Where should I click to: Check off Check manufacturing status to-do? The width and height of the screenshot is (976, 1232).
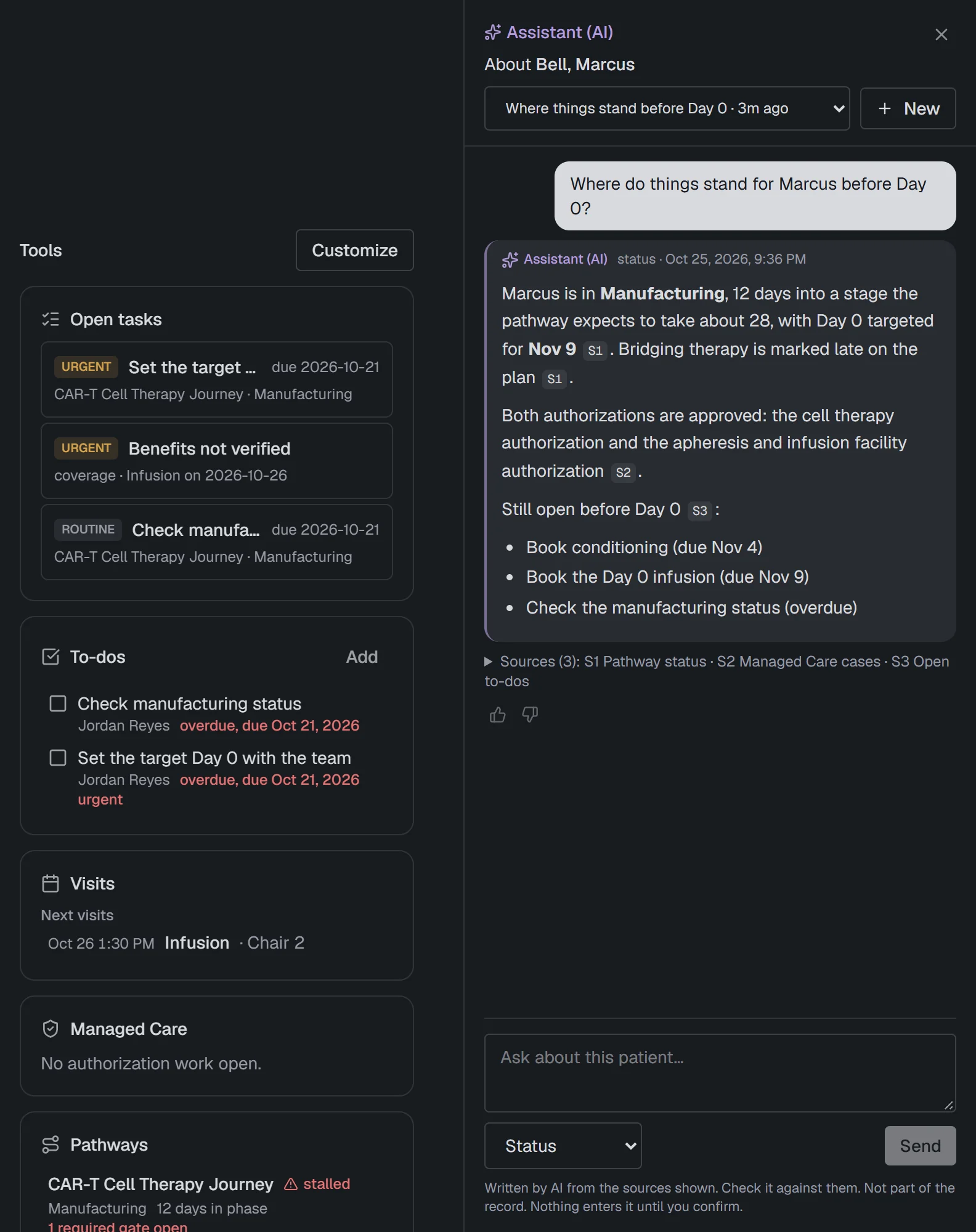click(58, 703)
